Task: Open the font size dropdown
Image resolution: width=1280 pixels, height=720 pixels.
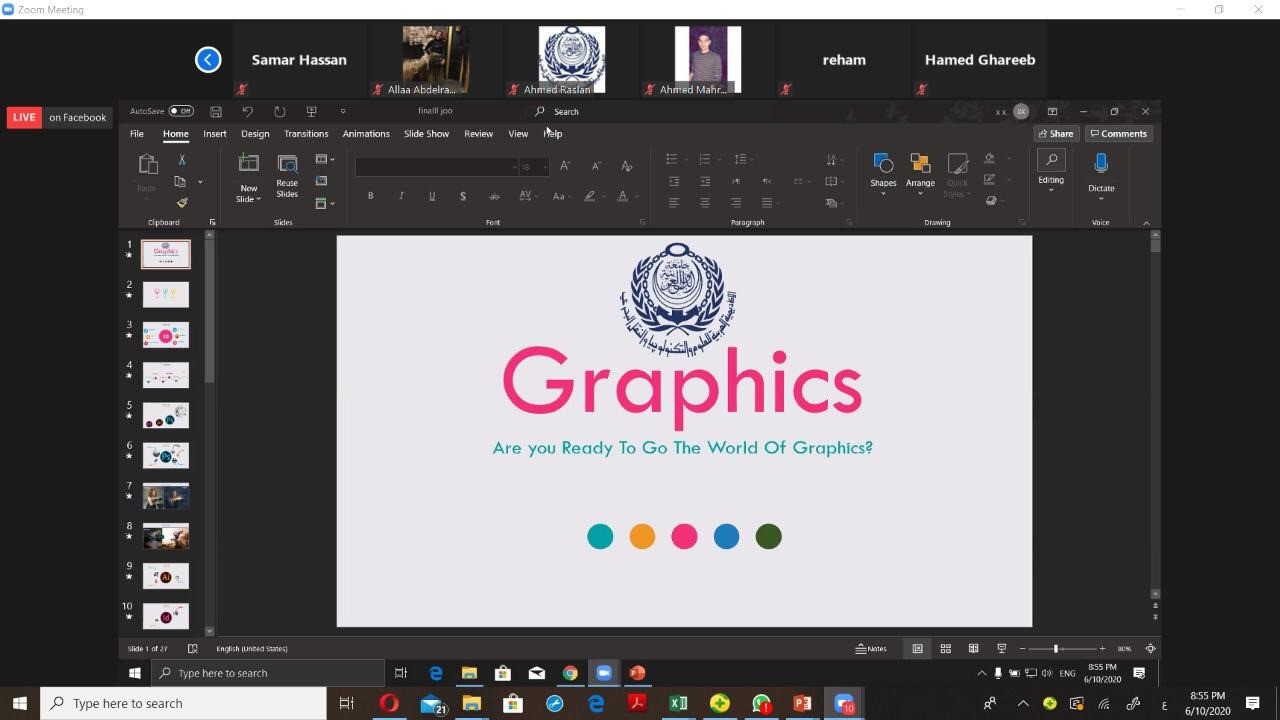Action: tap(545, 167)
